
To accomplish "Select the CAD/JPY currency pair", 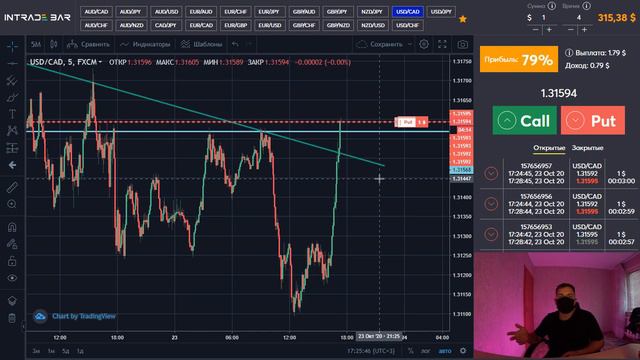I will (166, 25).
